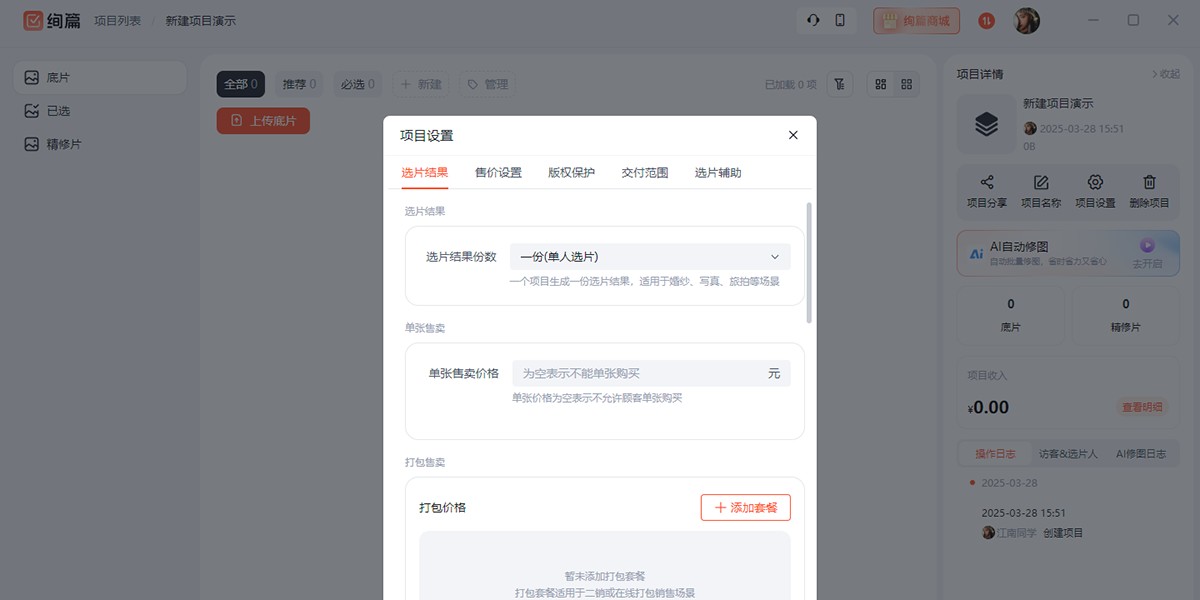Add a package via 添加套餐
The height and width of the screenshot is (600, 1200).
click(x=745, y=507)
